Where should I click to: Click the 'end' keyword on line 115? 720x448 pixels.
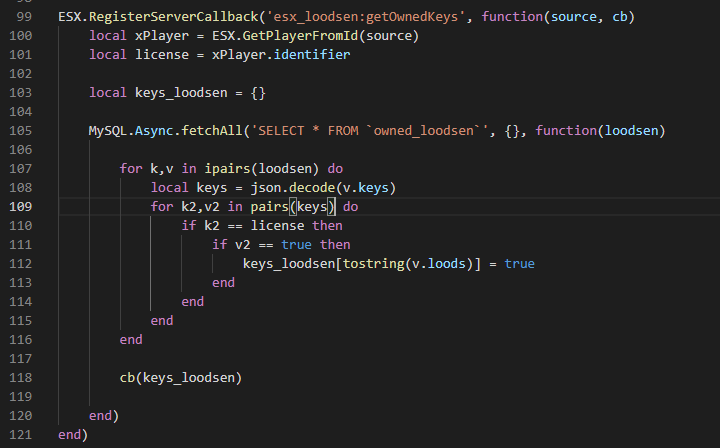tap(162, 321)
